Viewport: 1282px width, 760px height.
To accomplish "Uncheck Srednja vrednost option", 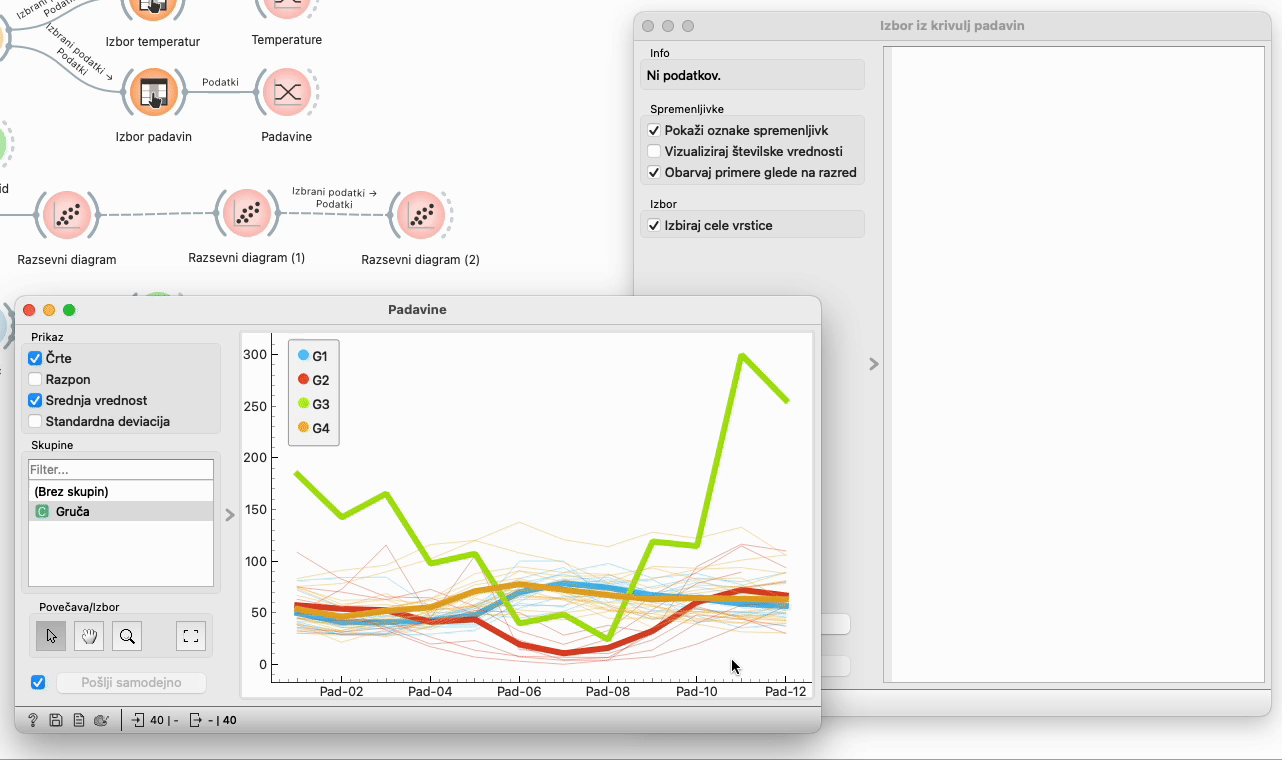I will coord(36,400).
